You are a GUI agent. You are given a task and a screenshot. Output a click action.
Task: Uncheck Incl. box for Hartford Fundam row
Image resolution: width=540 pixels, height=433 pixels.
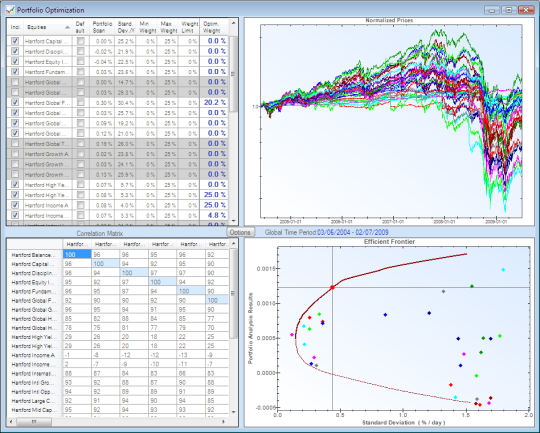tap(15, 72)
